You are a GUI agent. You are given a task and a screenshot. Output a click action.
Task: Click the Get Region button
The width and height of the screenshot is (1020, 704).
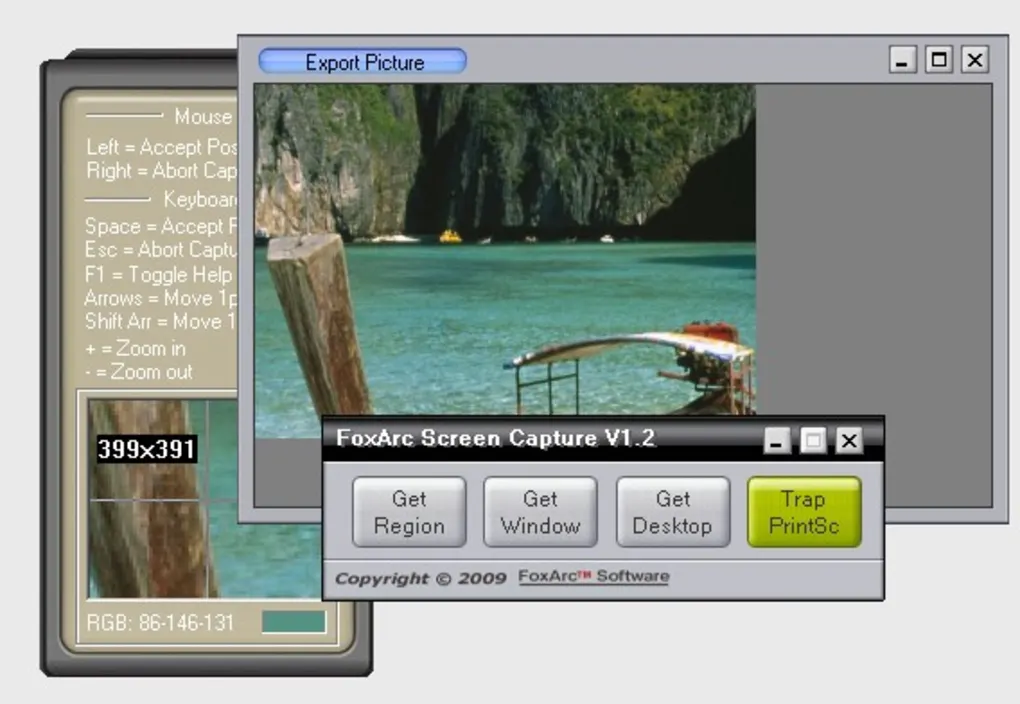point(409,511)
